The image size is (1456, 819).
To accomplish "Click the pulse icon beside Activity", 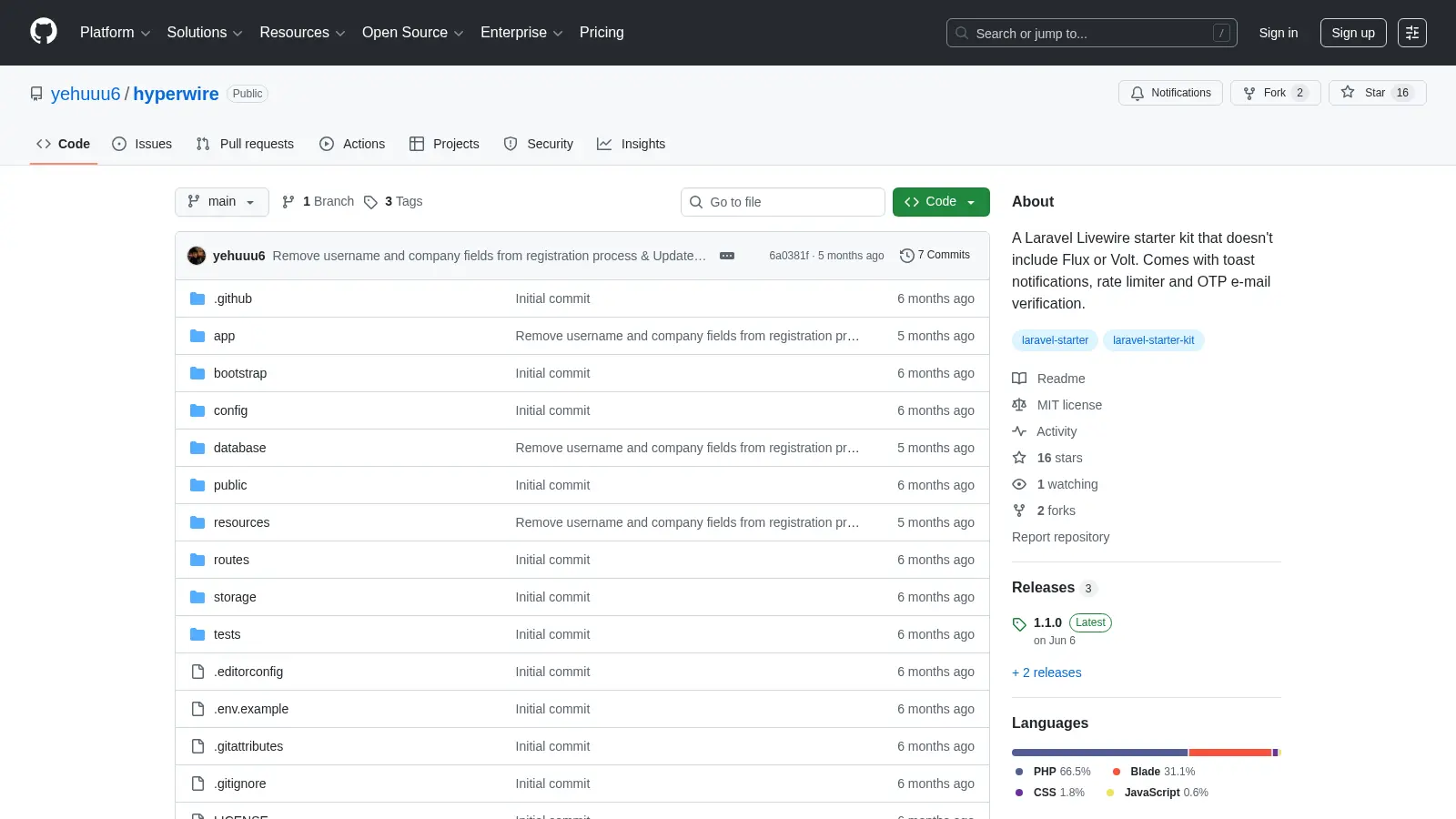I will click(x=1019, y=431).
